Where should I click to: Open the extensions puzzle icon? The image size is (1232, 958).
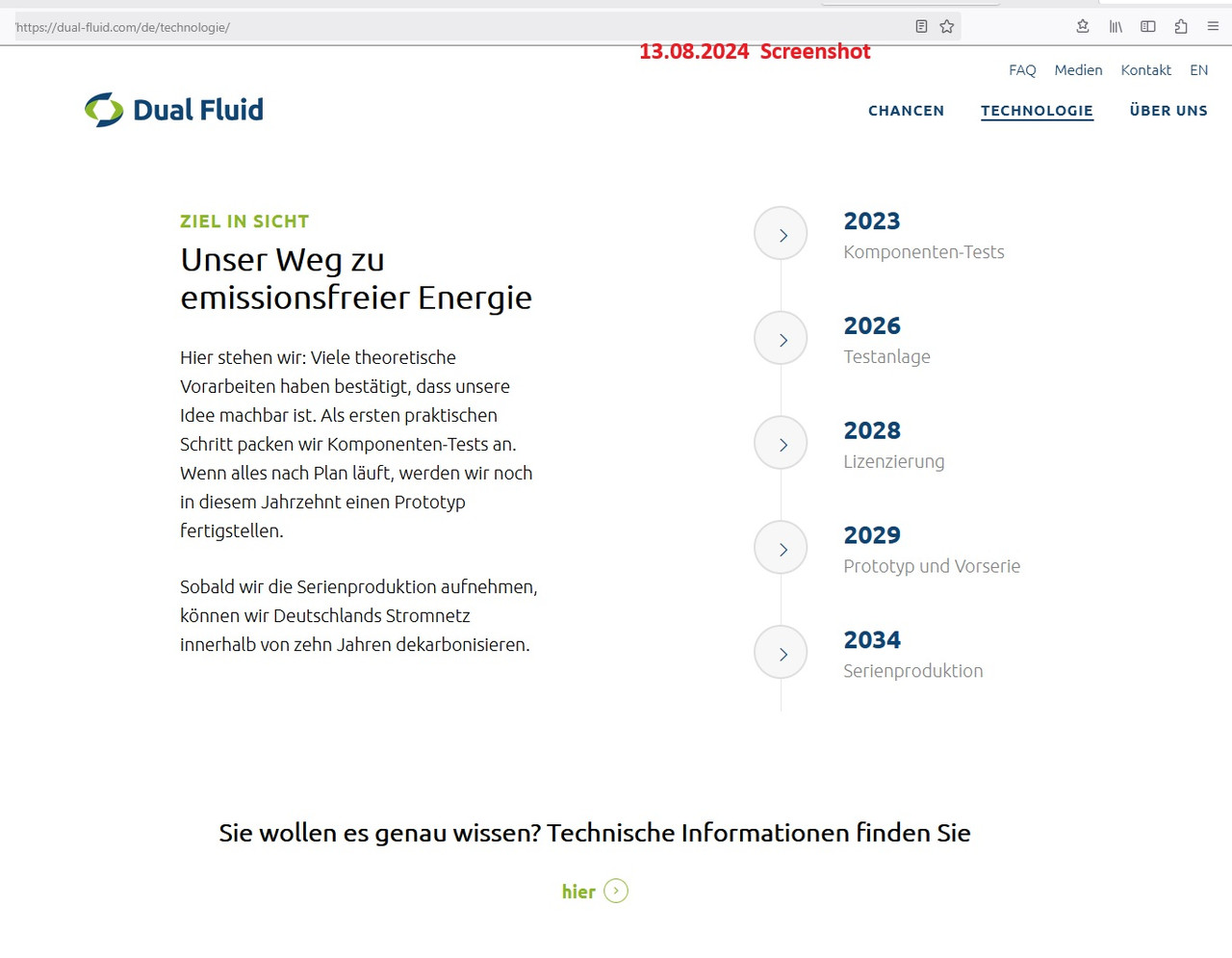[1181, 27]
